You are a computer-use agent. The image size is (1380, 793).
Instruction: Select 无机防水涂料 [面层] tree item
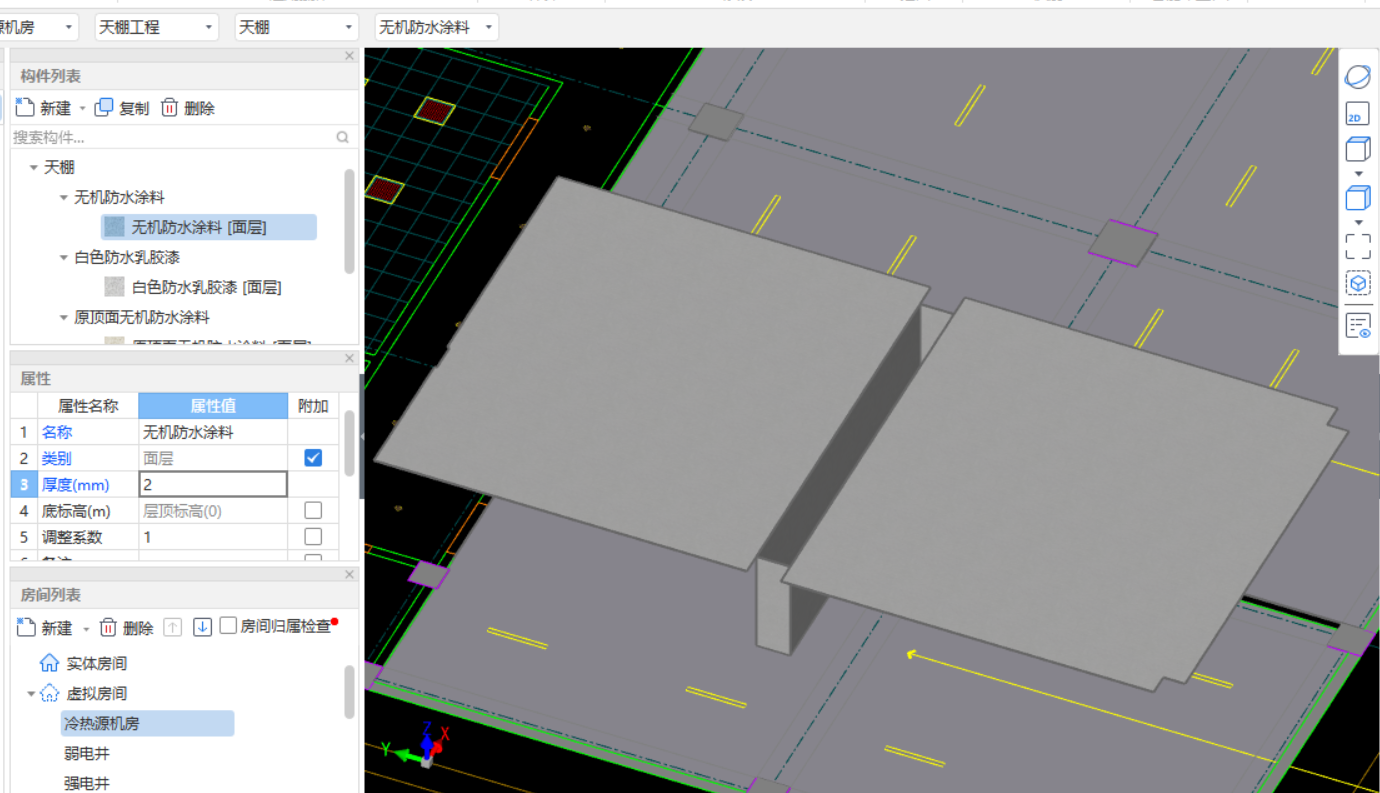pos(209,227)
